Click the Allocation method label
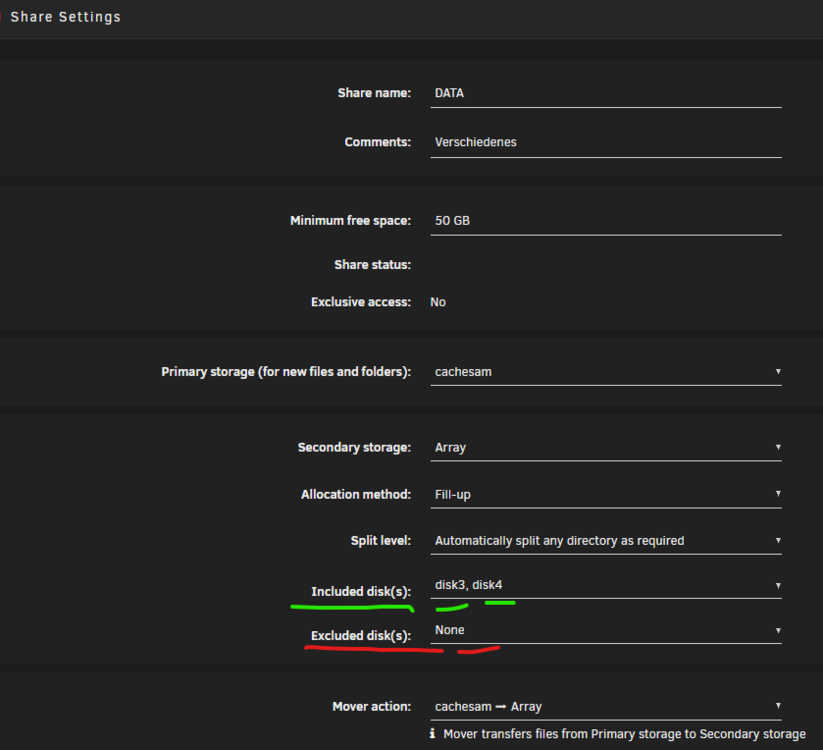Viewport: 823px width, 750px height. point(356,494)
